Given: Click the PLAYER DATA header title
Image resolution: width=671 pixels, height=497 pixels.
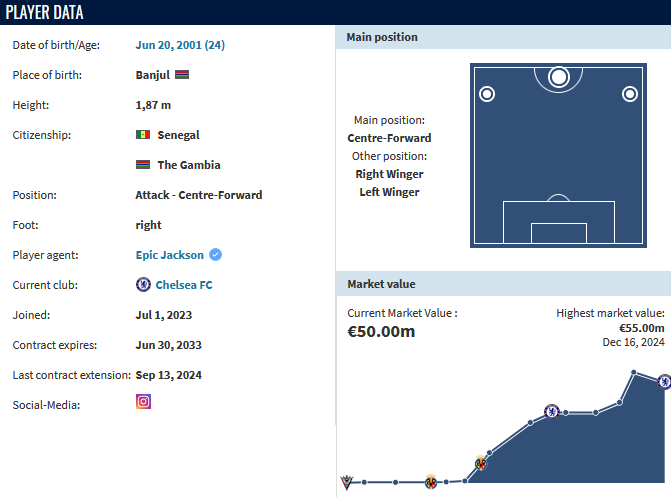Looking at the screenshot, I should [x=45, y=12].
